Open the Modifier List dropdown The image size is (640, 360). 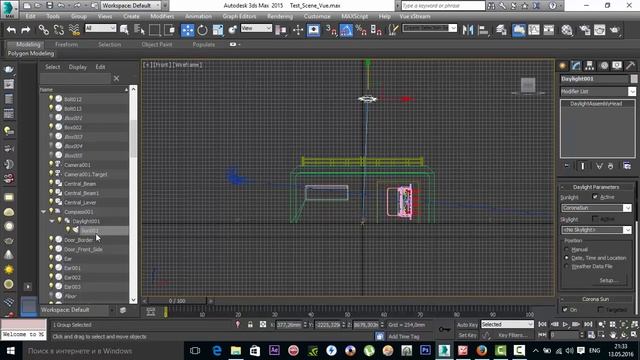(x=598, y=91)
